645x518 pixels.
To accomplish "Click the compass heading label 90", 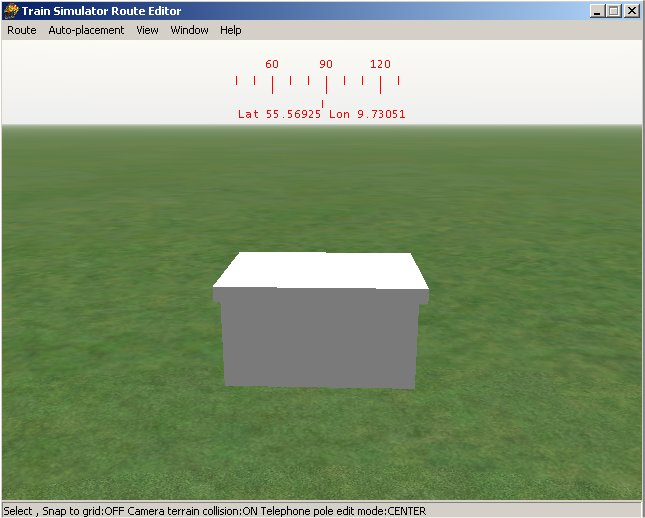I will [326, 64].
